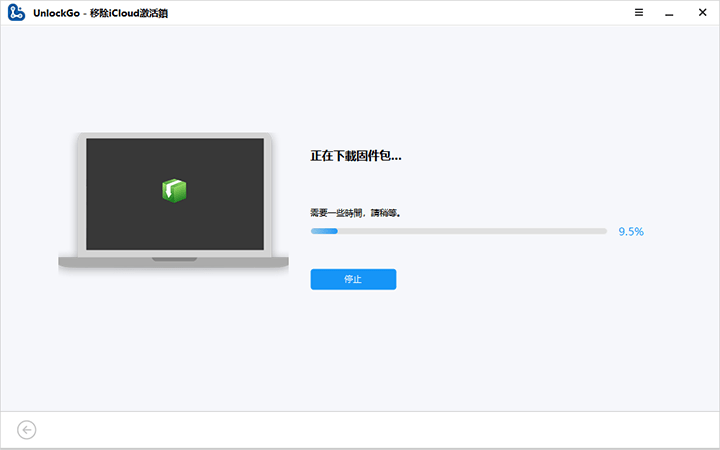The height and width of the screenshot is (450, 720).
Task: Close the UnlockGo window
Action: (x=704, y=13)
